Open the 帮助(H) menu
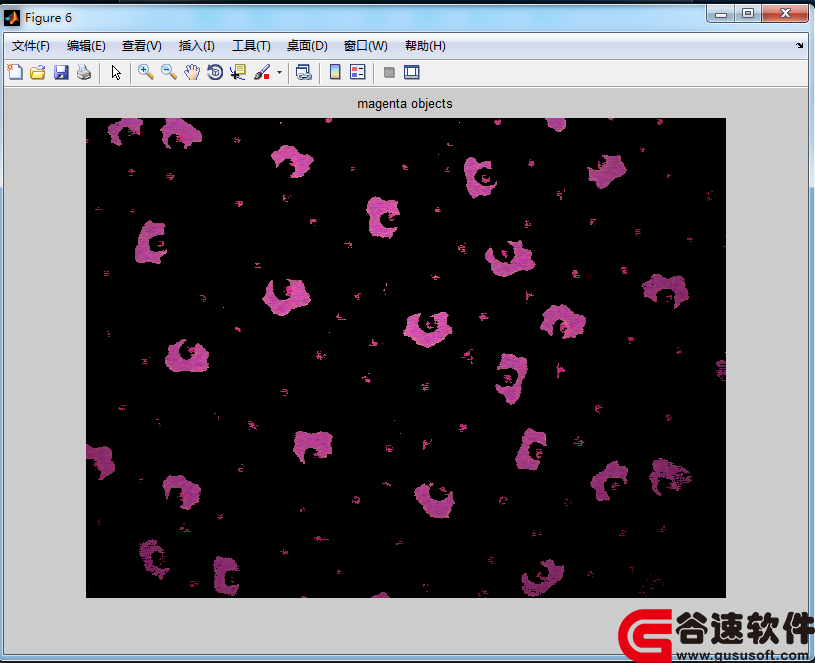Image resolution: width=815 pixels, height=663 pixels. coord(425,46)
